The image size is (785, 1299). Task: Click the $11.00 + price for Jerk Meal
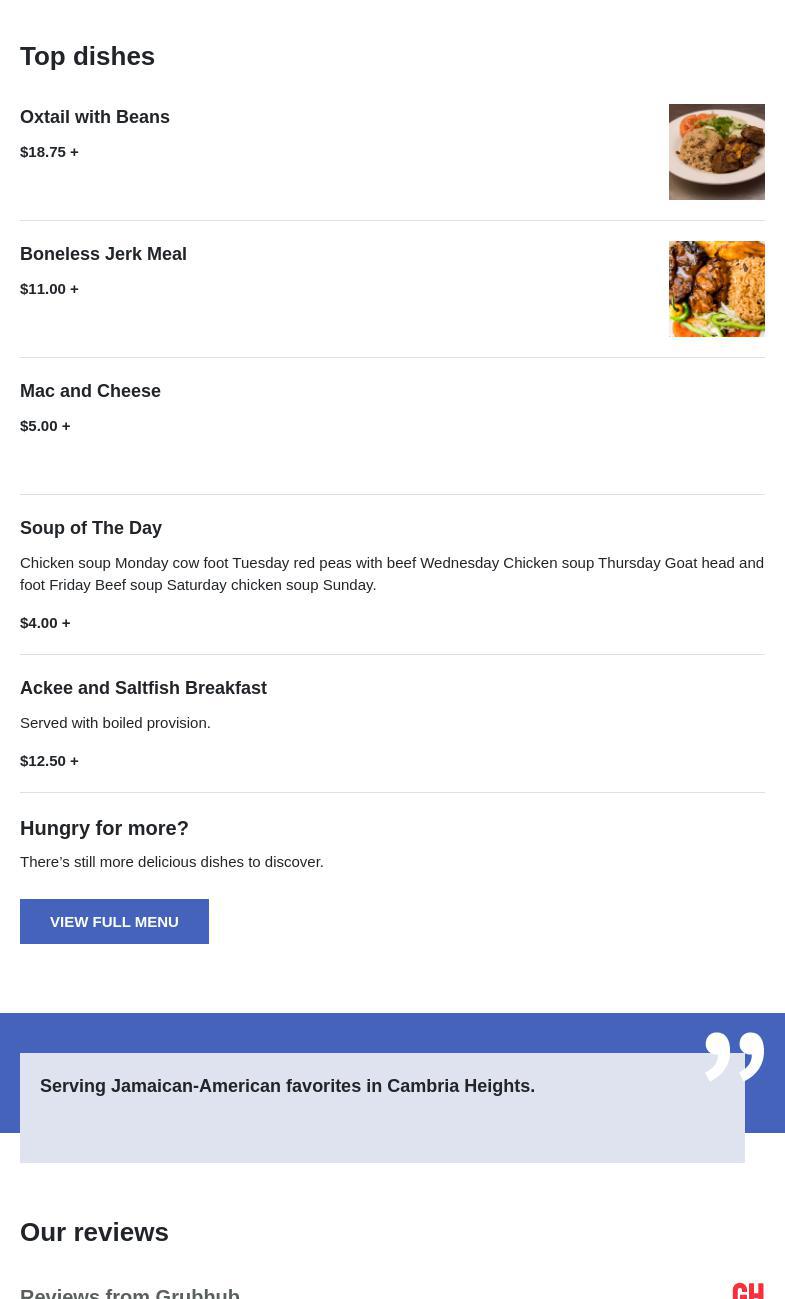pyautogui.click(x=49, y=289)
